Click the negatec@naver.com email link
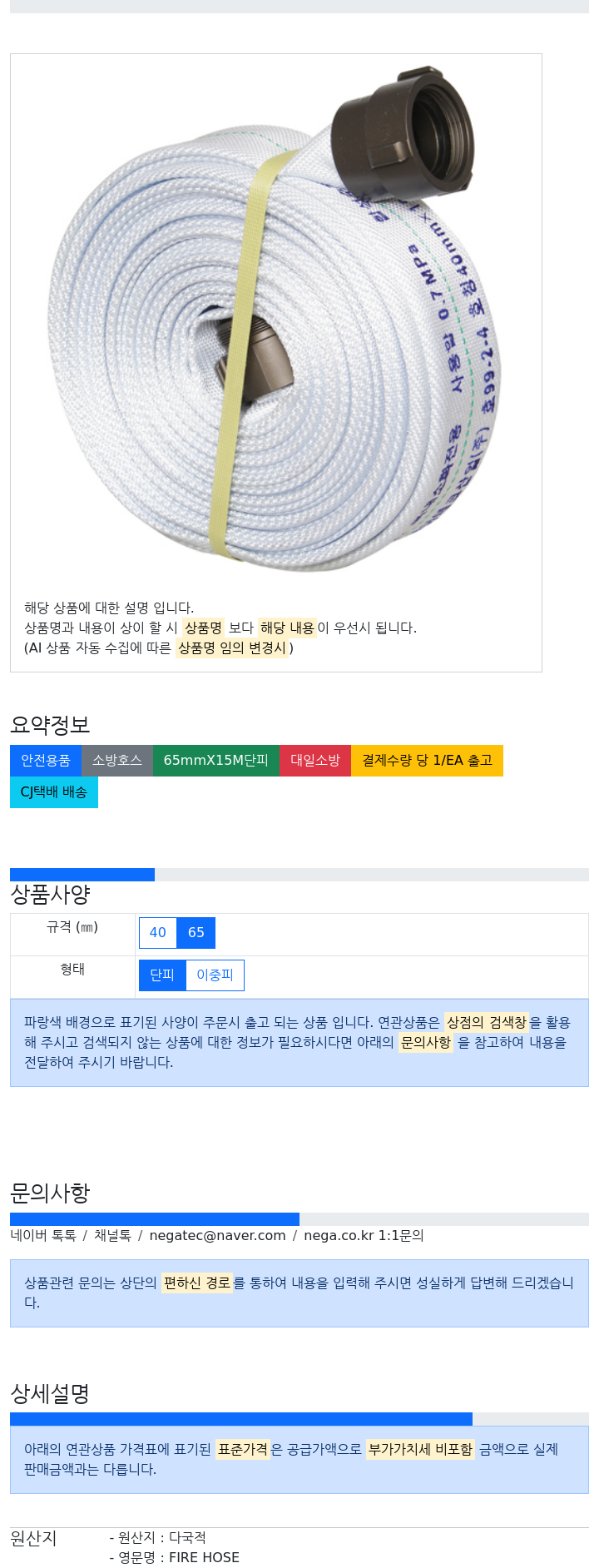Image resolution: width=599 pixels, height=1568 pixels. point(217,1235)
